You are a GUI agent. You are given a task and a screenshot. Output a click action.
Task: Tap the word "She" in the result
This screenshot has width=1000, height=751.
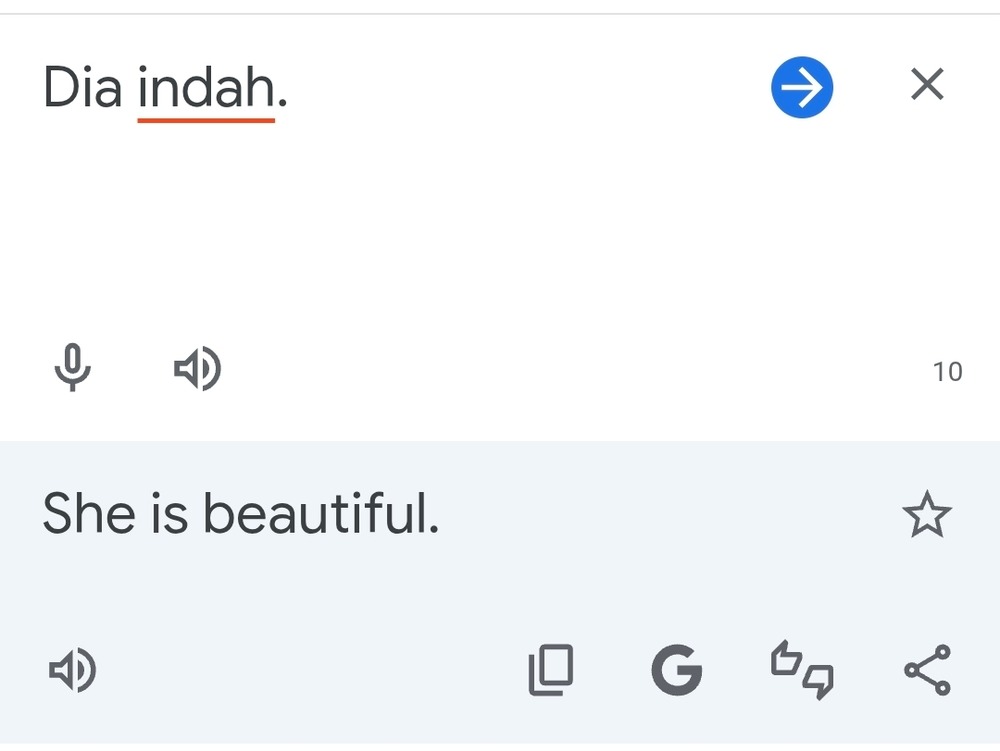(x=88, y=515)
